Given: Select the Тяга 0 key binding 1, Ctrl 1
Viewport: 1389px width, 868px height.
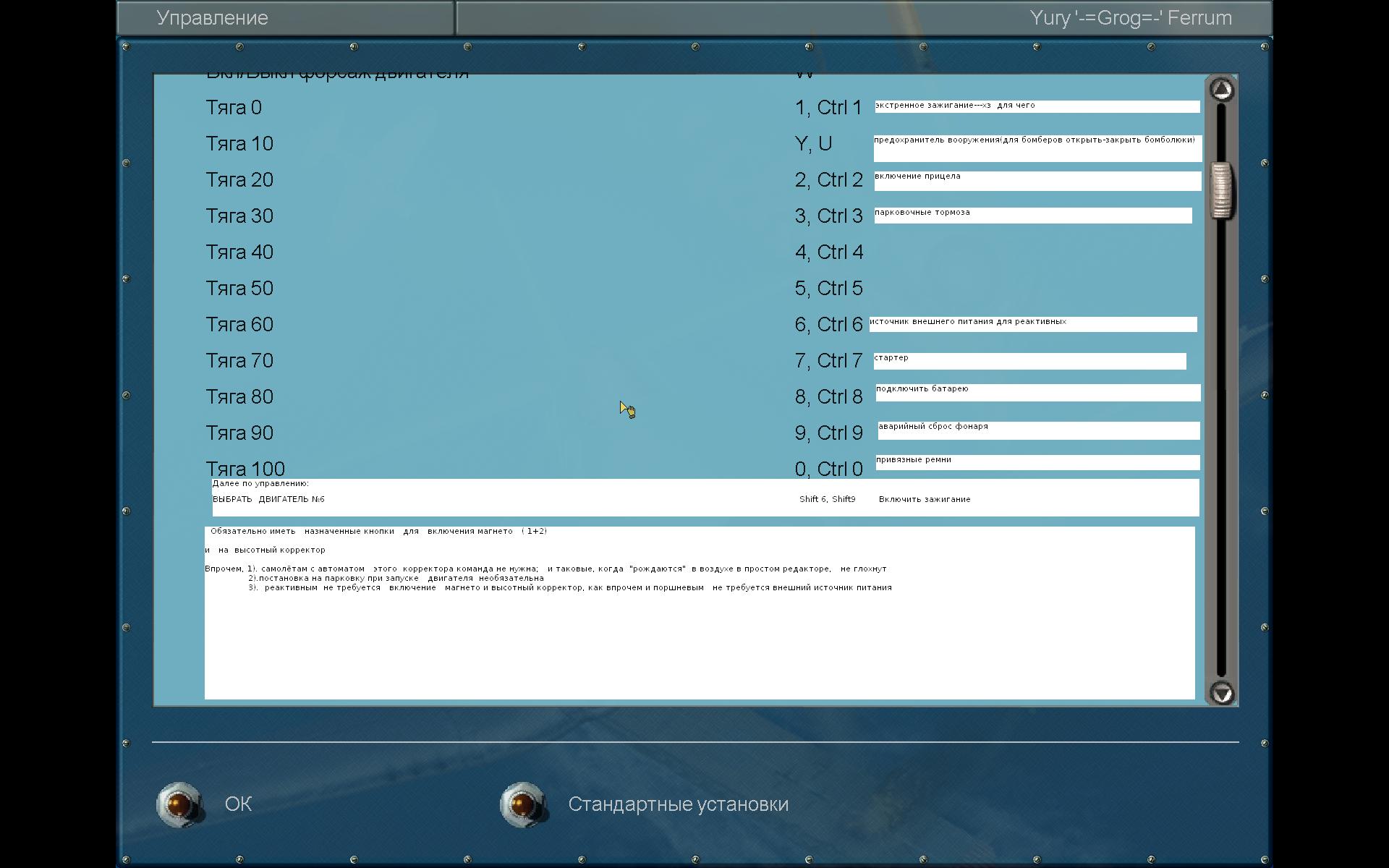Looking at the screenshot, I should pos(828,108).
